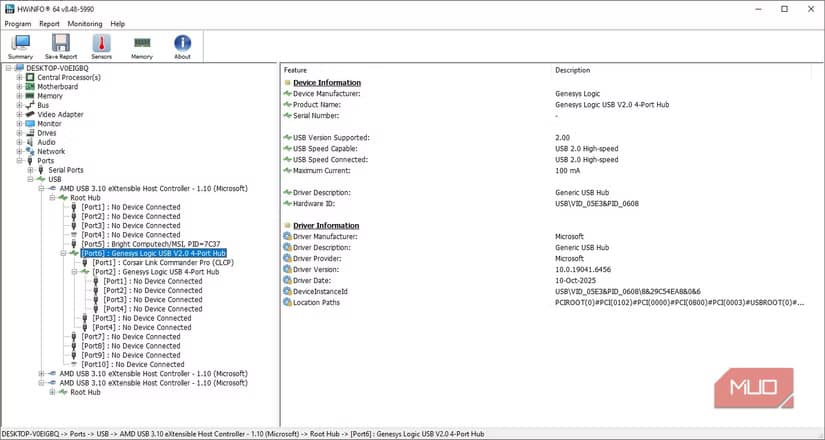
Task: Select Port2 Genesys Logic USB 4-Port Hub
Action: [156, 272]
